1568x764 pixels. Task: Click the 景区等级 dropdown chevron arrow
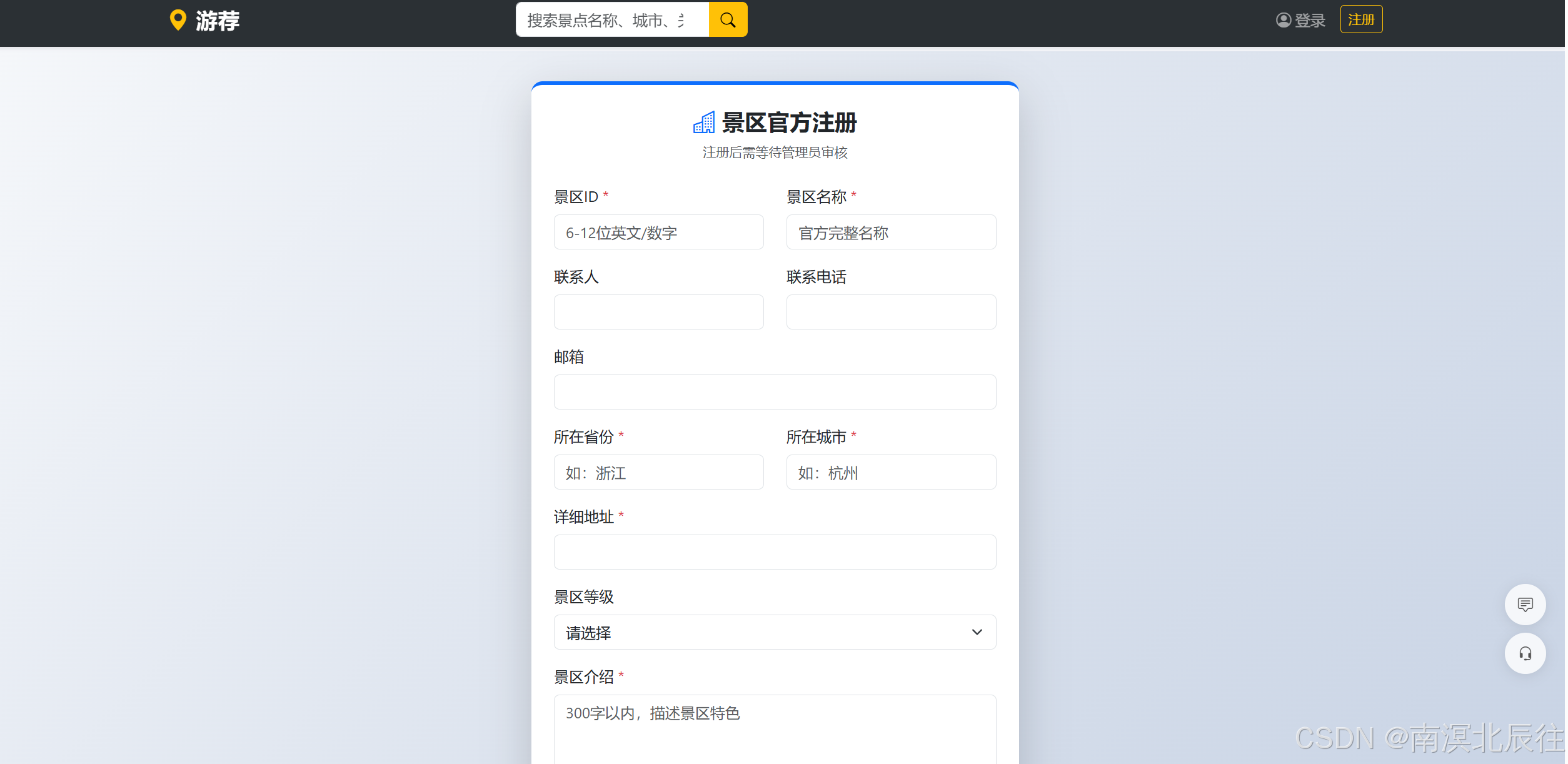977,632
